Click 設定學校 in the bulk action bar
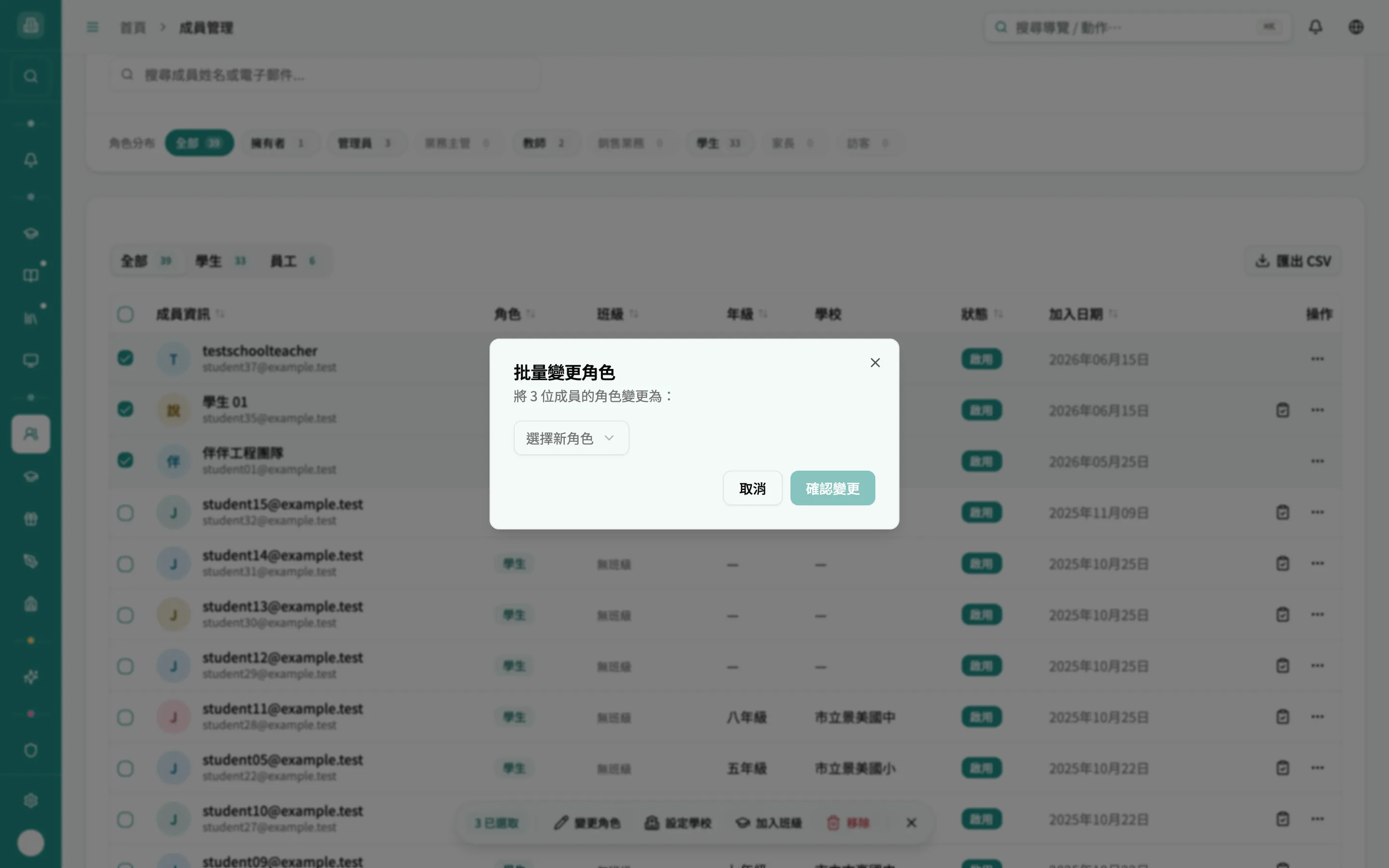The height and width of the screenshot is (868, 1389). tap(678, 823)
